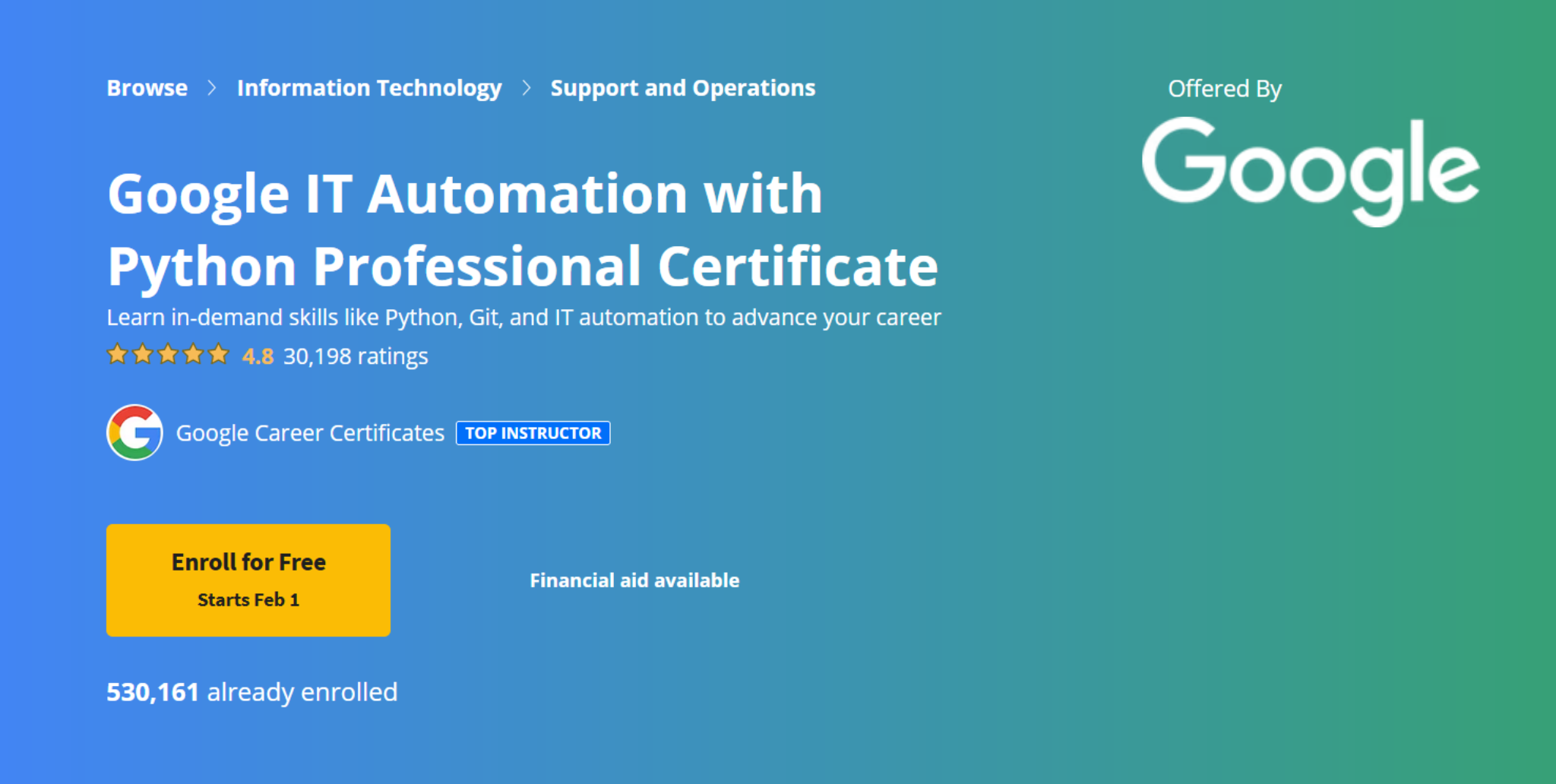This screenshot has height=784, width=1556.
Task: Click the Offered By label
Action: pos(1224,89)
